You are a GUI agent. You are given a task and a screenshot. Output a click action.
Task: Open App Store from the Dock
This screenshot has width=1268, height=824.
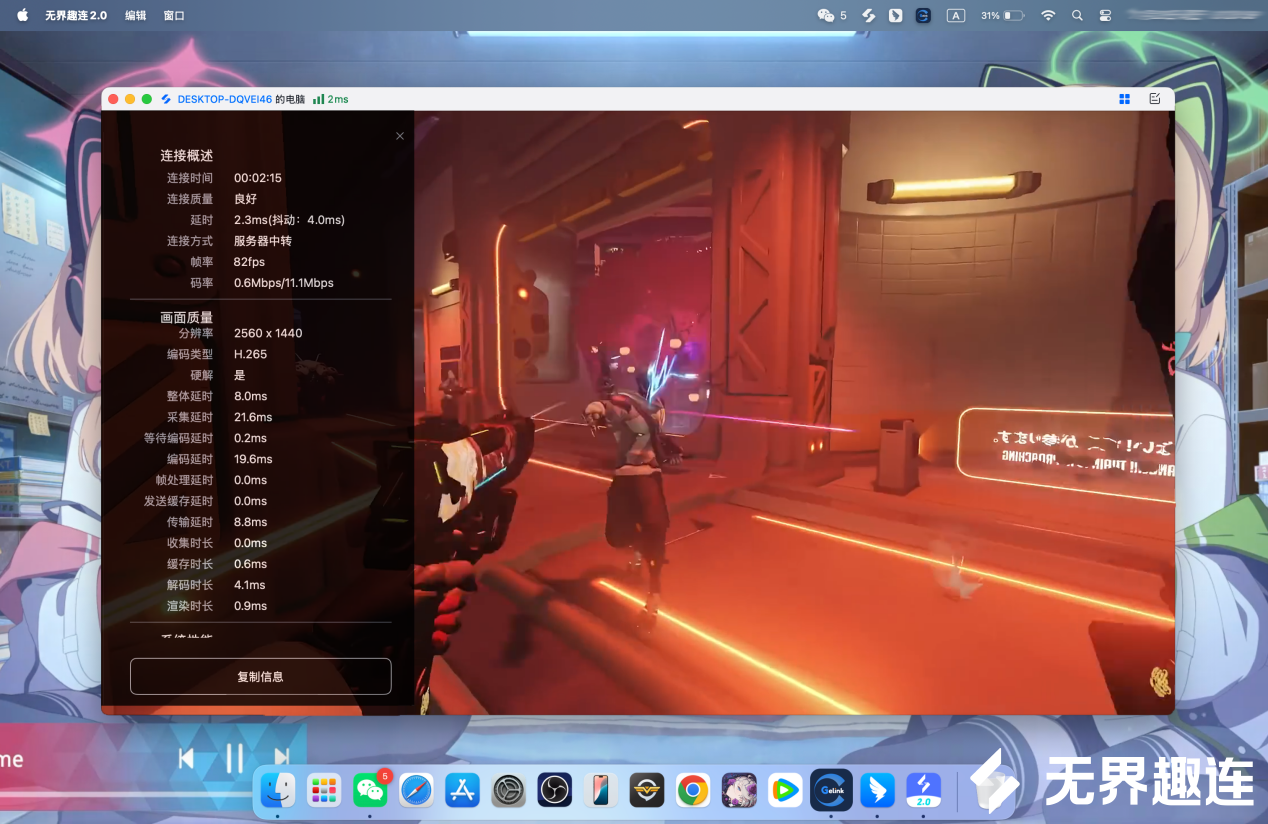pyautogui.click(x=463, y=790)
